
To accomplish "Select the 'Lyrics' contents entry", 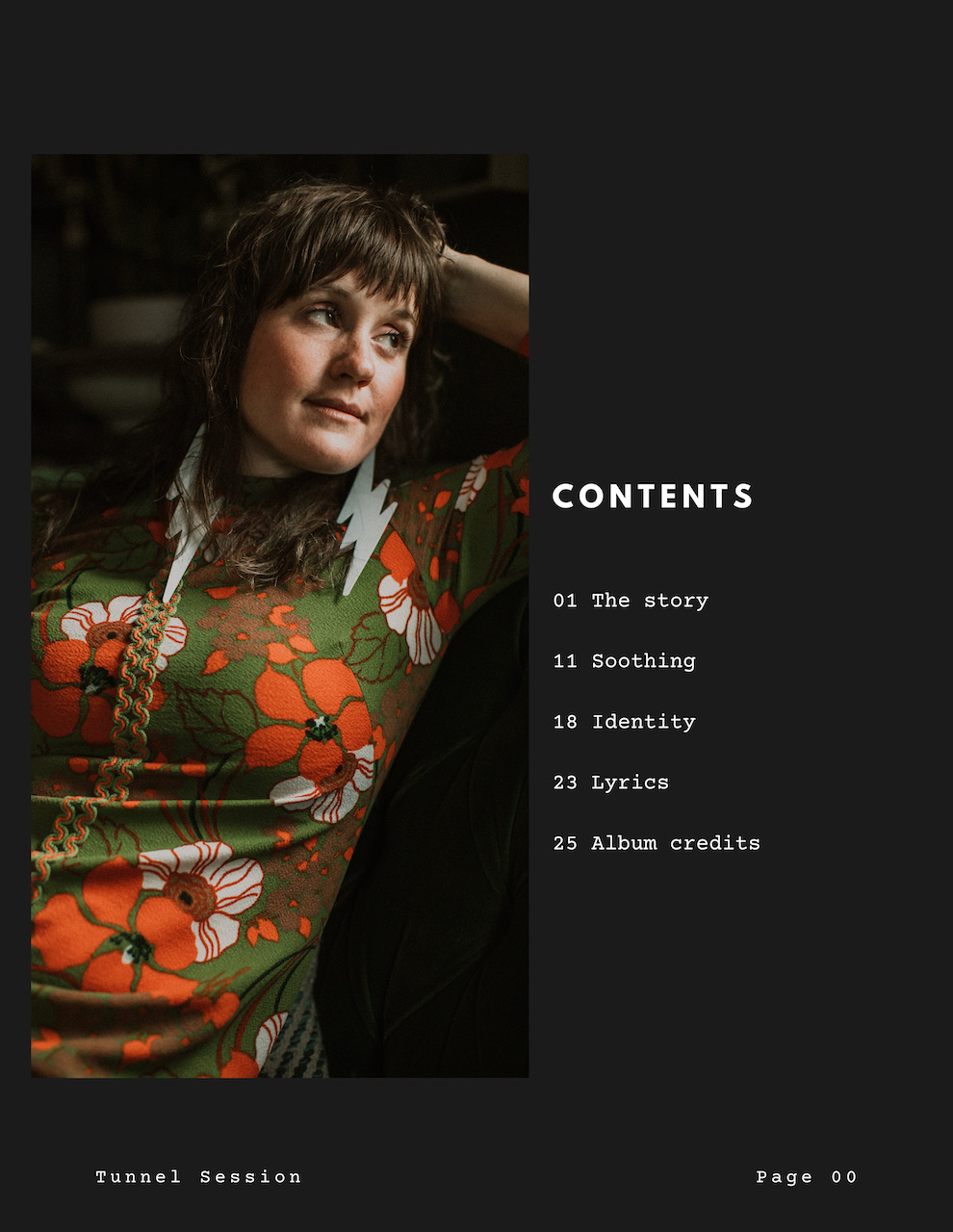I will 630,783.
